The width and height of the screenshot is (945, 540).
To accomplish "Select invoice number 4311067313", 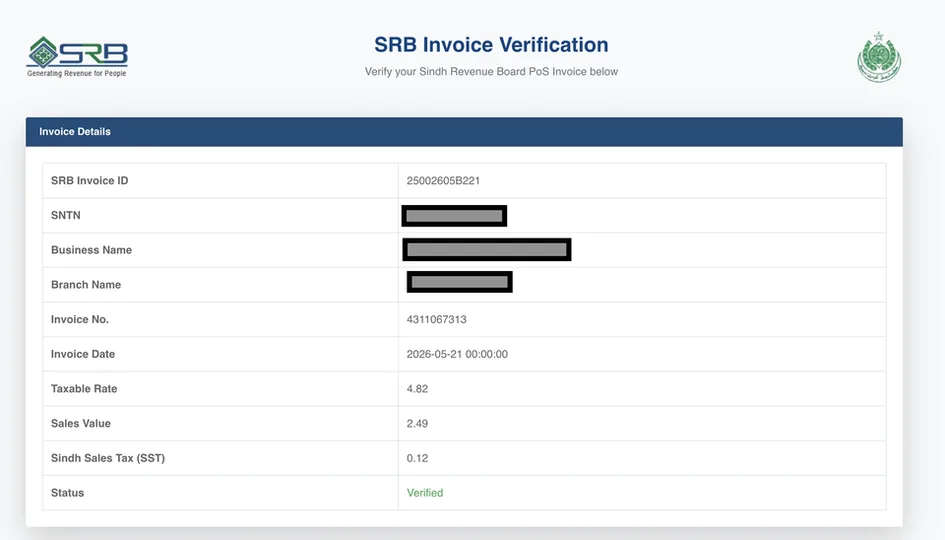I will coord(436,319).
